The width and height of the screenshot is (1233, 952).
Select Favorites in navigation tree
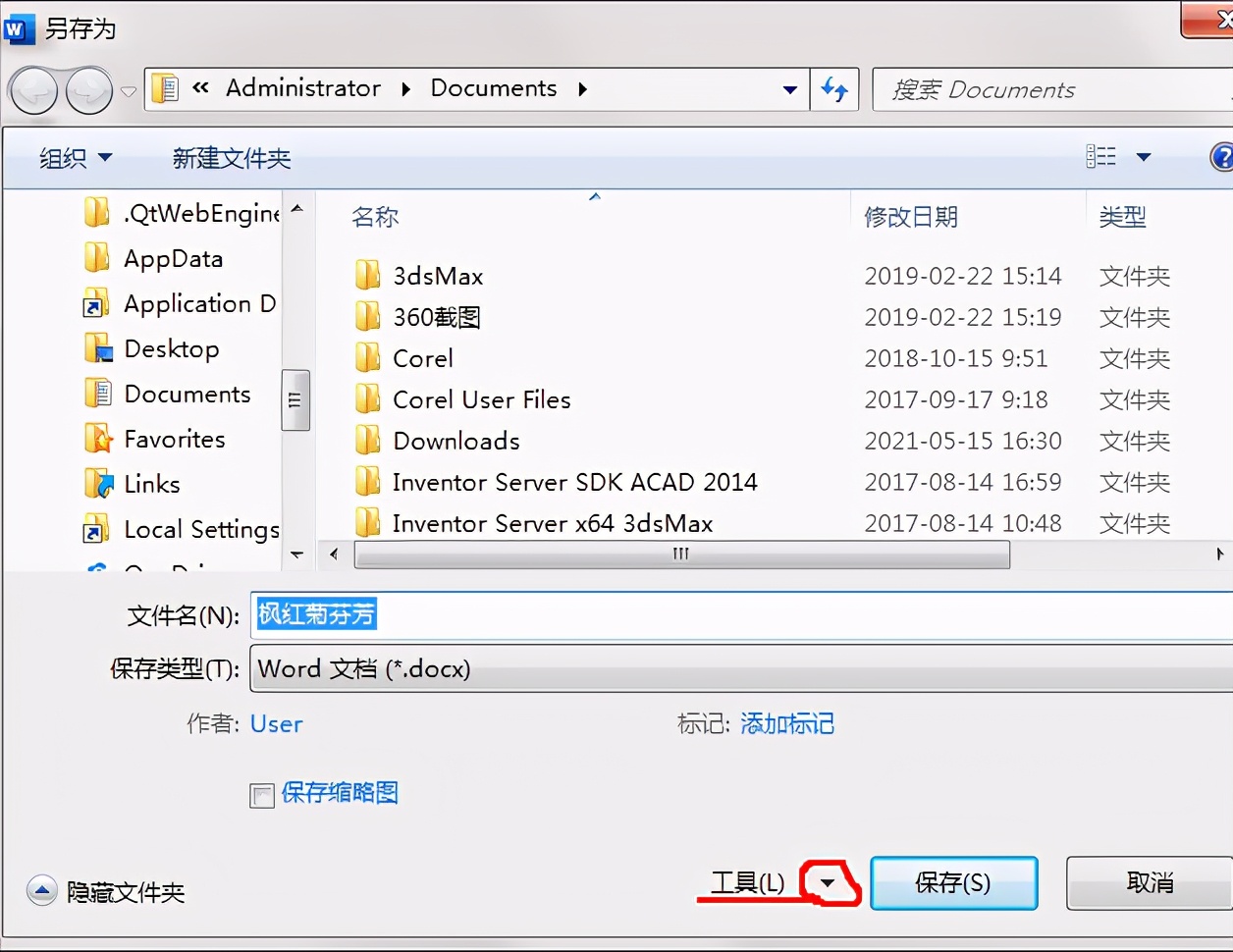tap(155, 439)
